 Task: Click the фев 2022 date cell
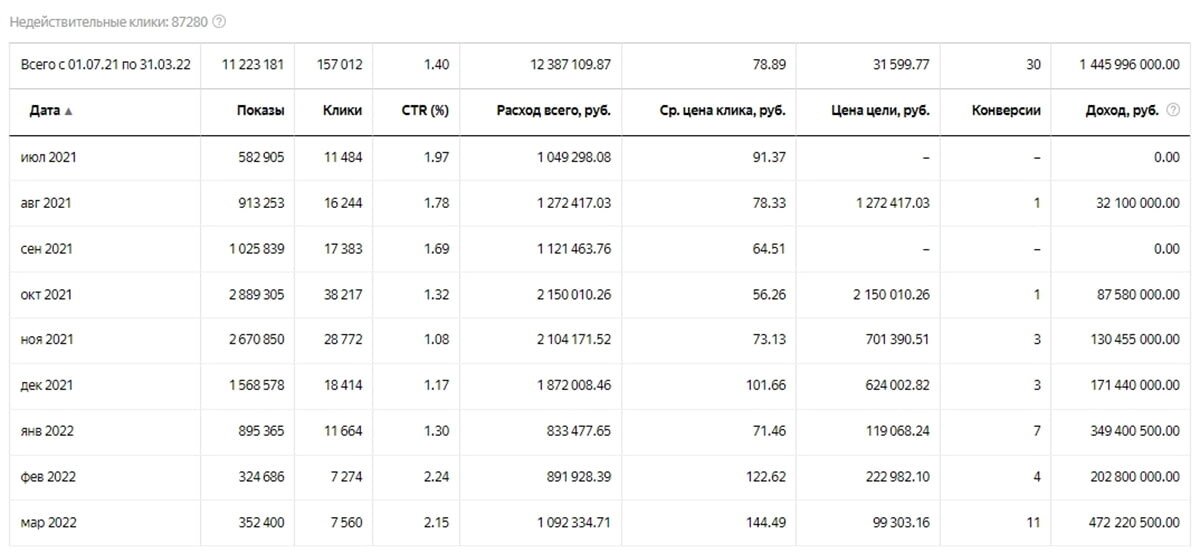coord(47,477)
